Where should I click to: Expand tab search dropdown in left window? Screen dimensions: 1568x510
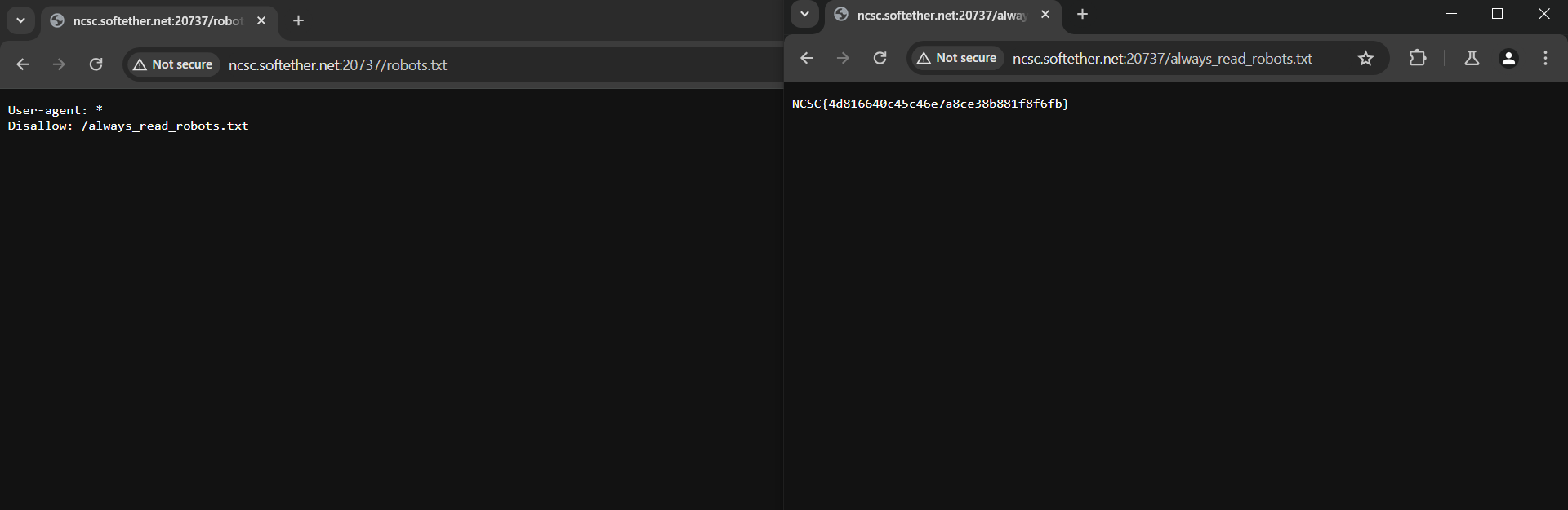point(20,20)
